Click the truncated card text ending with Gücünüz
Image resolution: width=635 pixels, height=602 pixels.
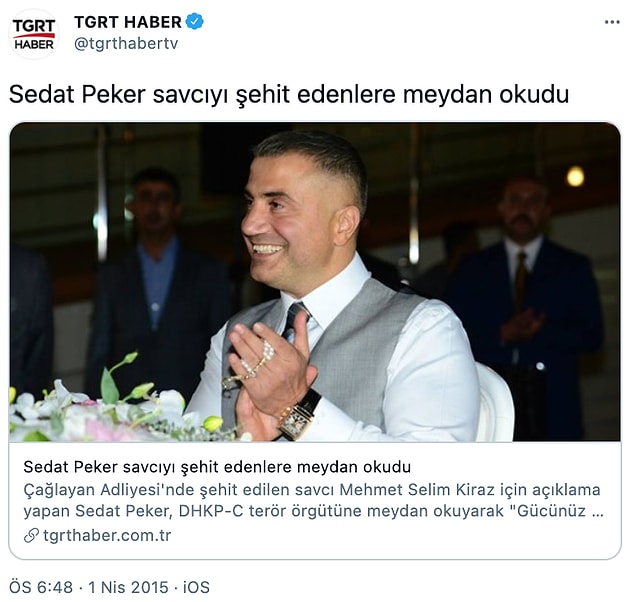coord(313,511)
